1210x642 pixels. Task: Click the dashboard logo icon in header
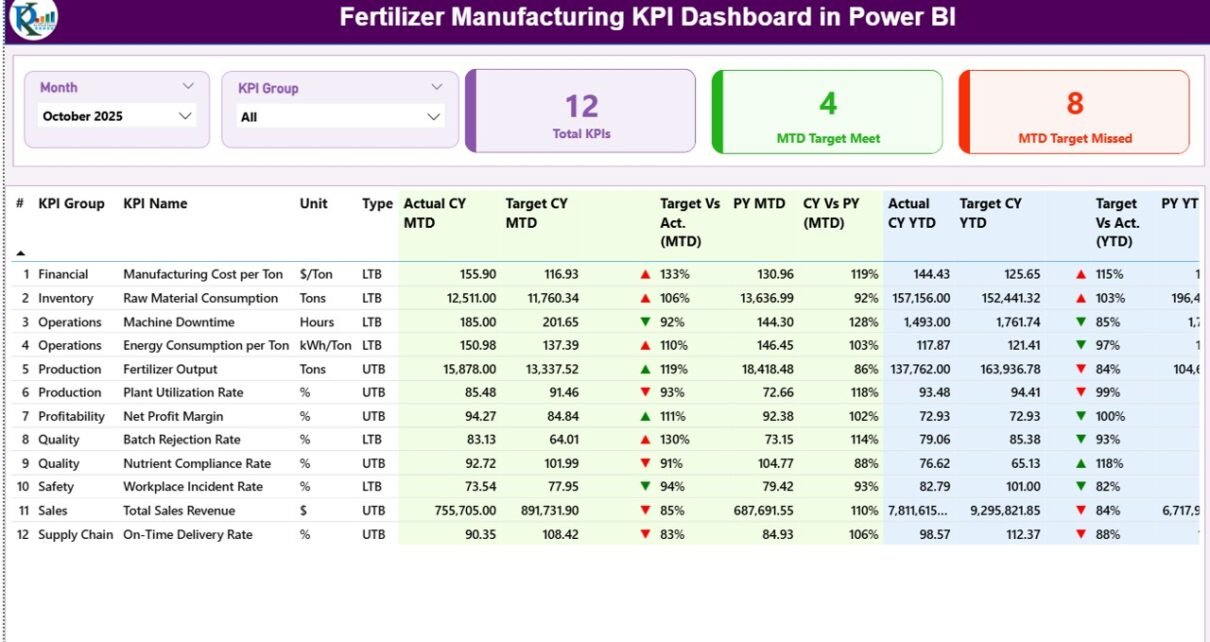tap(33, 19)
